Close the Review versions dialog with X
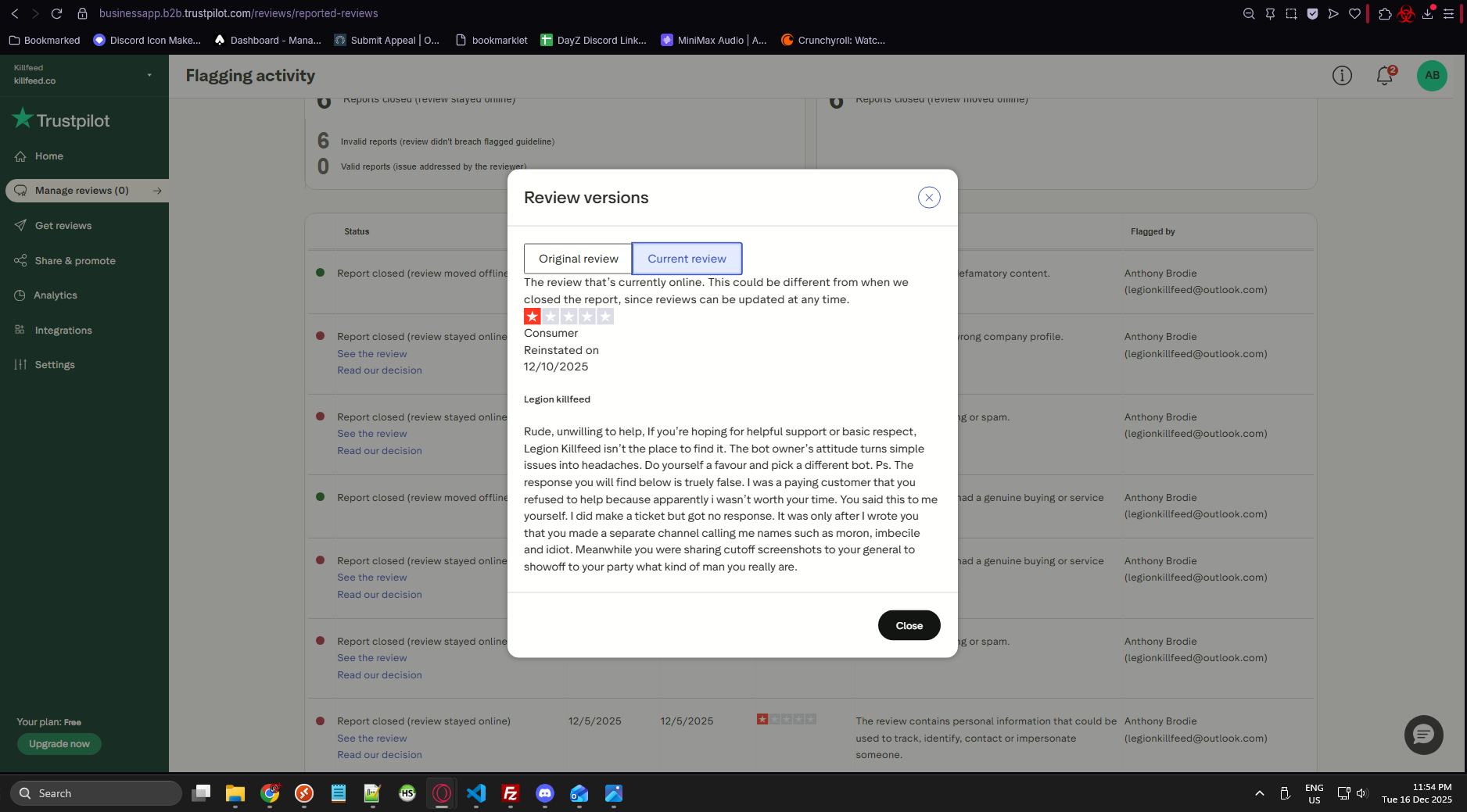1467x812 pixels. 929,198
